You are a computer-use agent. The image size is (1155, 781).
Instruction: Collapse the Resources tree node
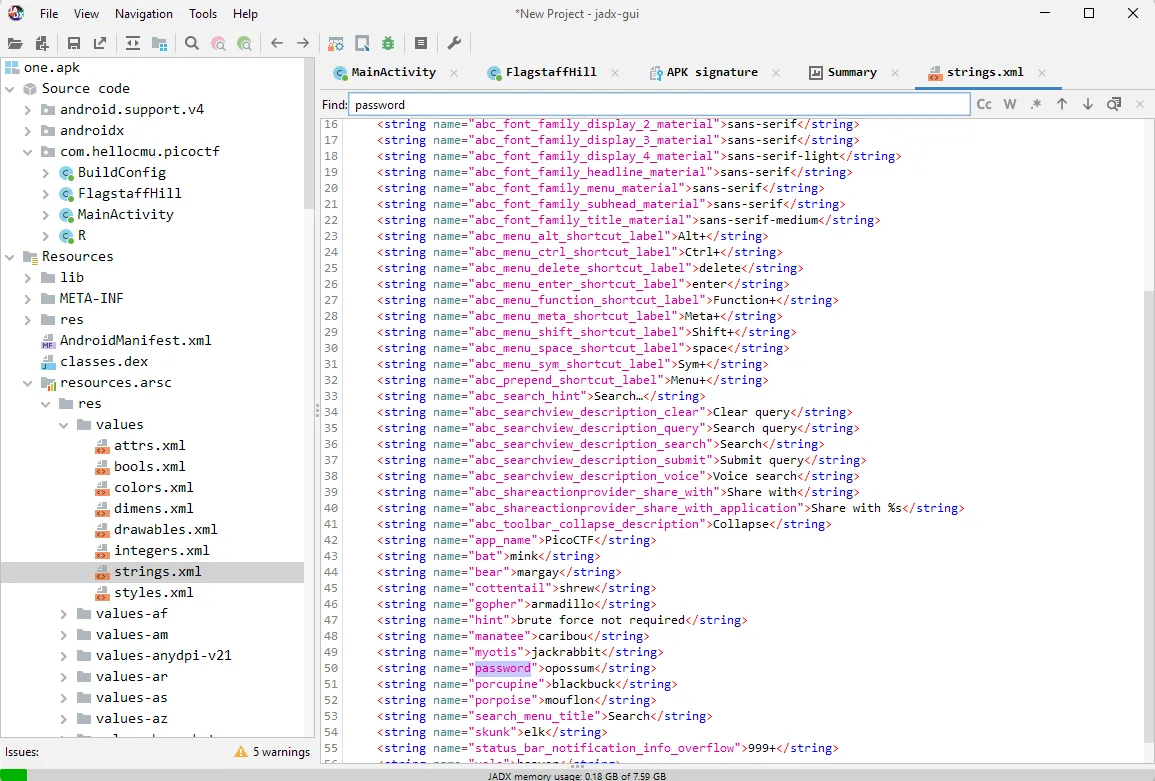coord(10,257)
